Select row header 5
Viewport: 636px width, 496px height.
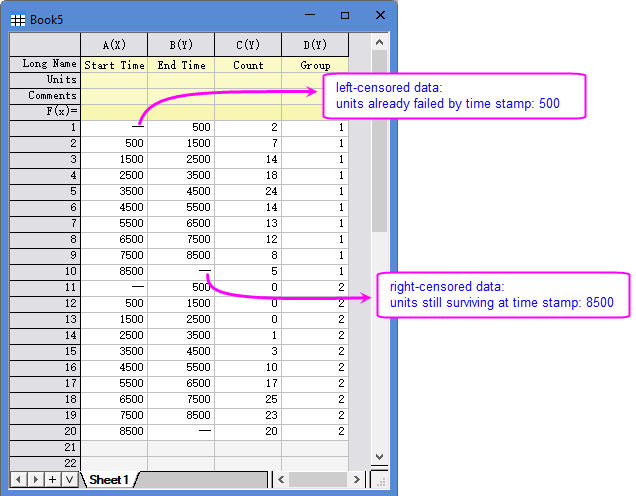(x=45, y=191)
